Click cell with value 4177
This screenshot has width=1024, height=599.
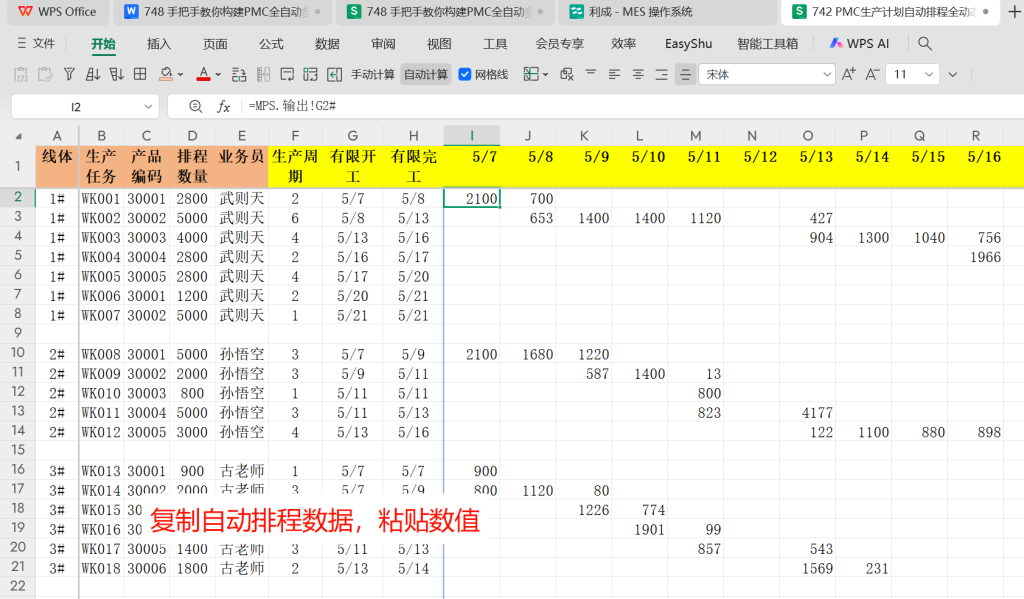808,413
